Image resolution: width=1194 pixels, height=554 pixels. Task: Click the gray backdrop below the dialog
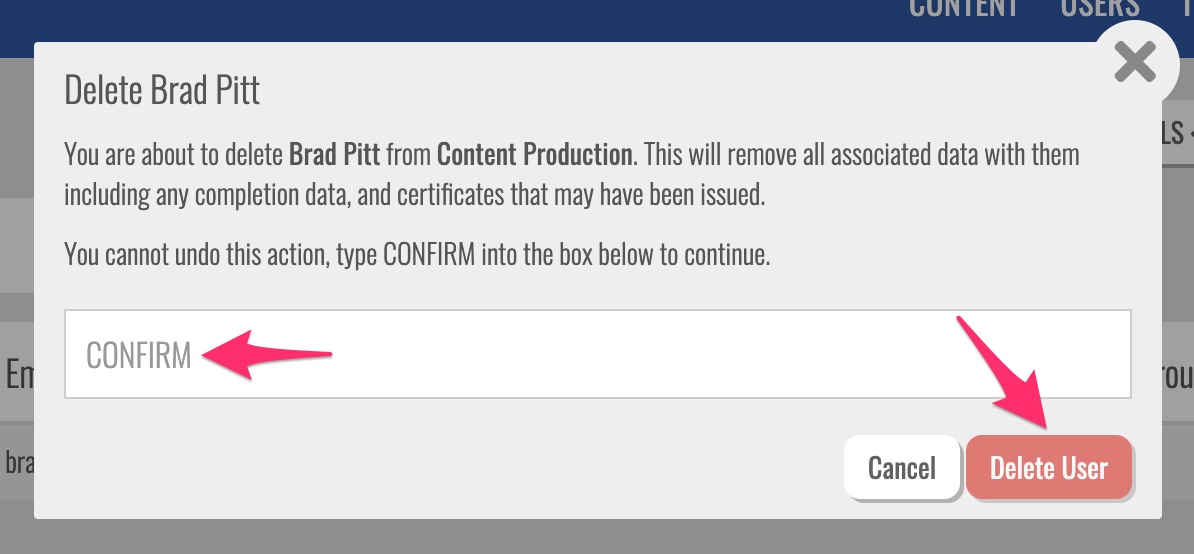click(x=600, y=537)
